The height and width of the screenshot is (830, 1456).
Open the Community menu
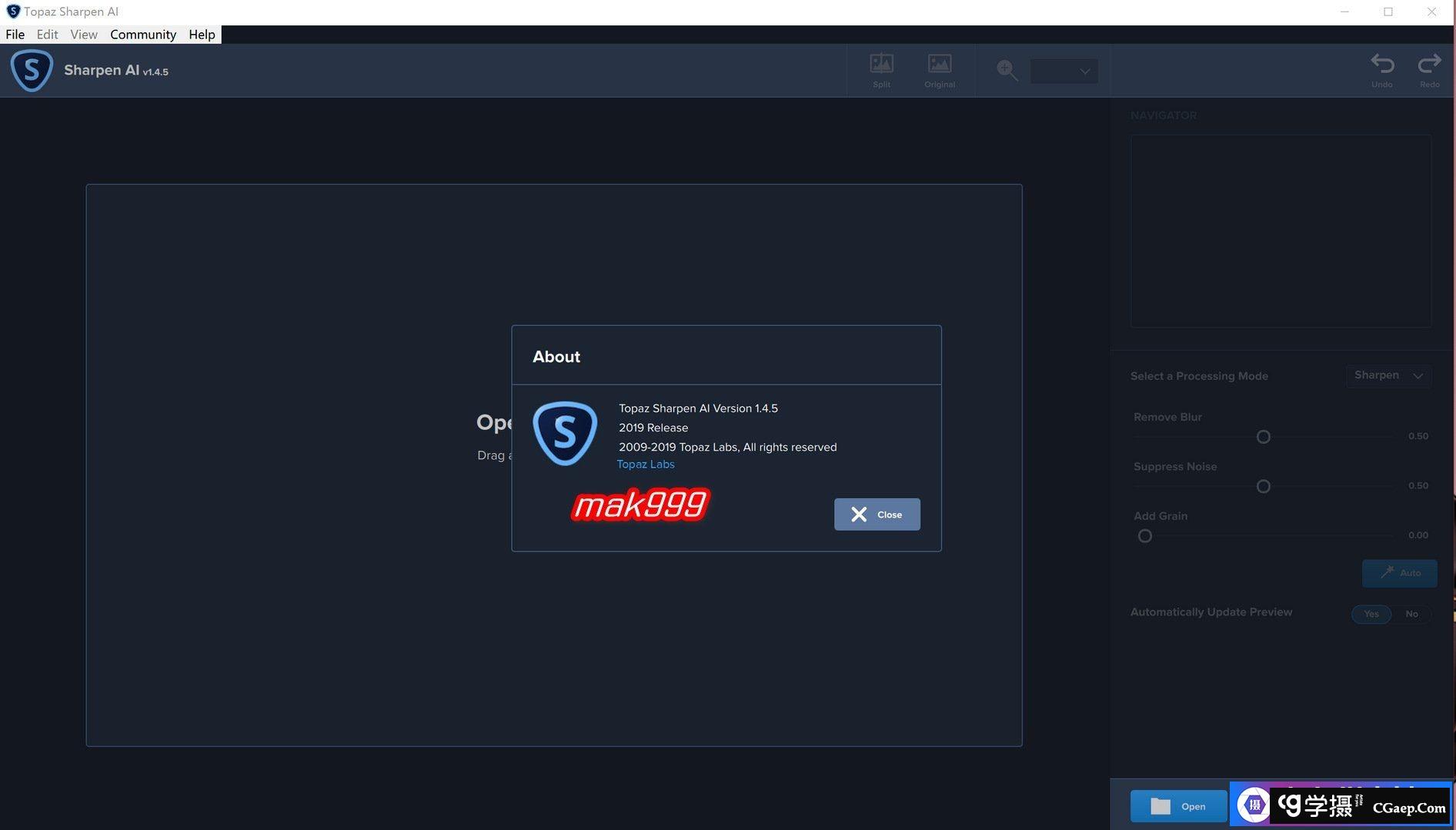143,35
